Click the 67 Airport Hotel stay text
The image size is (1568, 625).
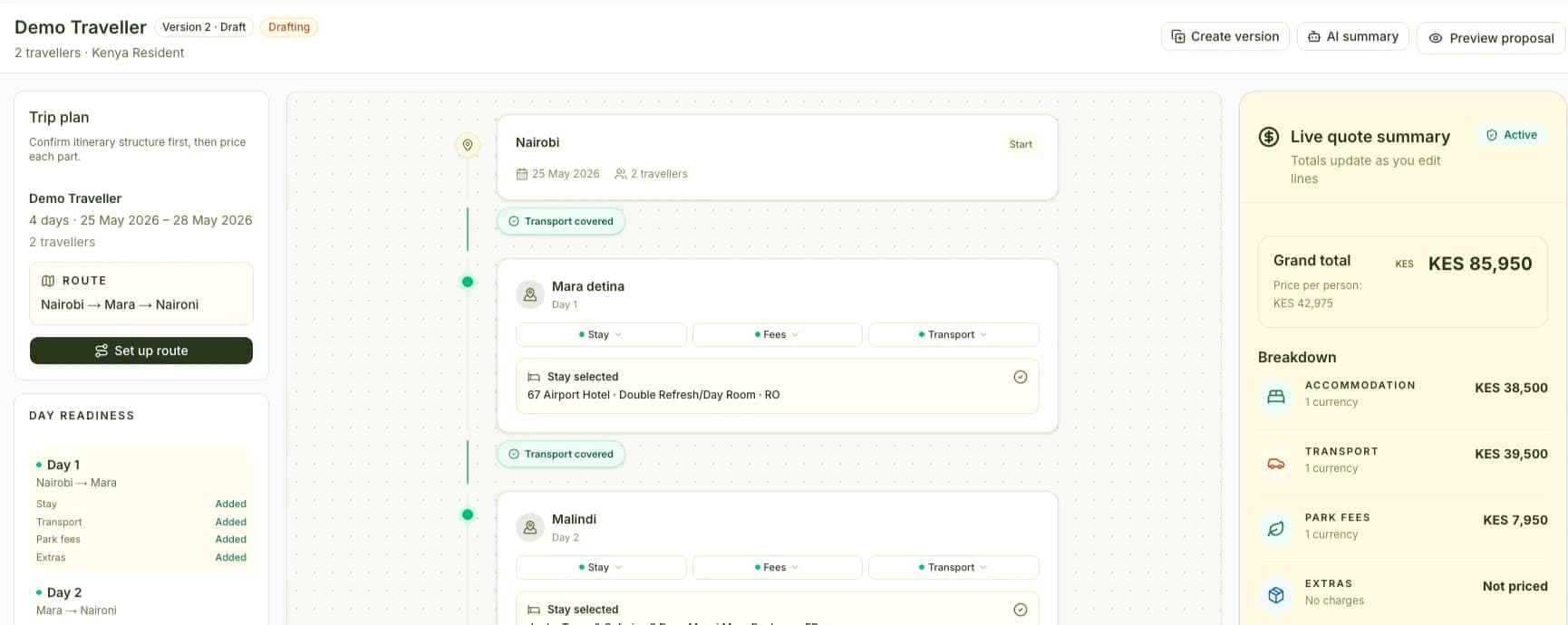coord(653,395)
